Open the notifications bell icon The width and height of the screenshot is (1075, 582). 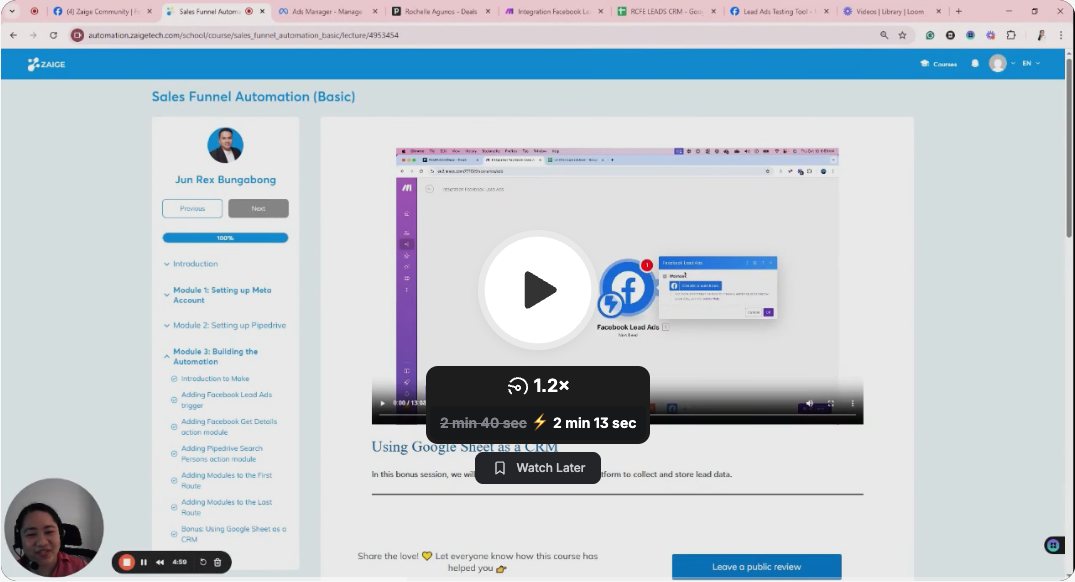975,64
